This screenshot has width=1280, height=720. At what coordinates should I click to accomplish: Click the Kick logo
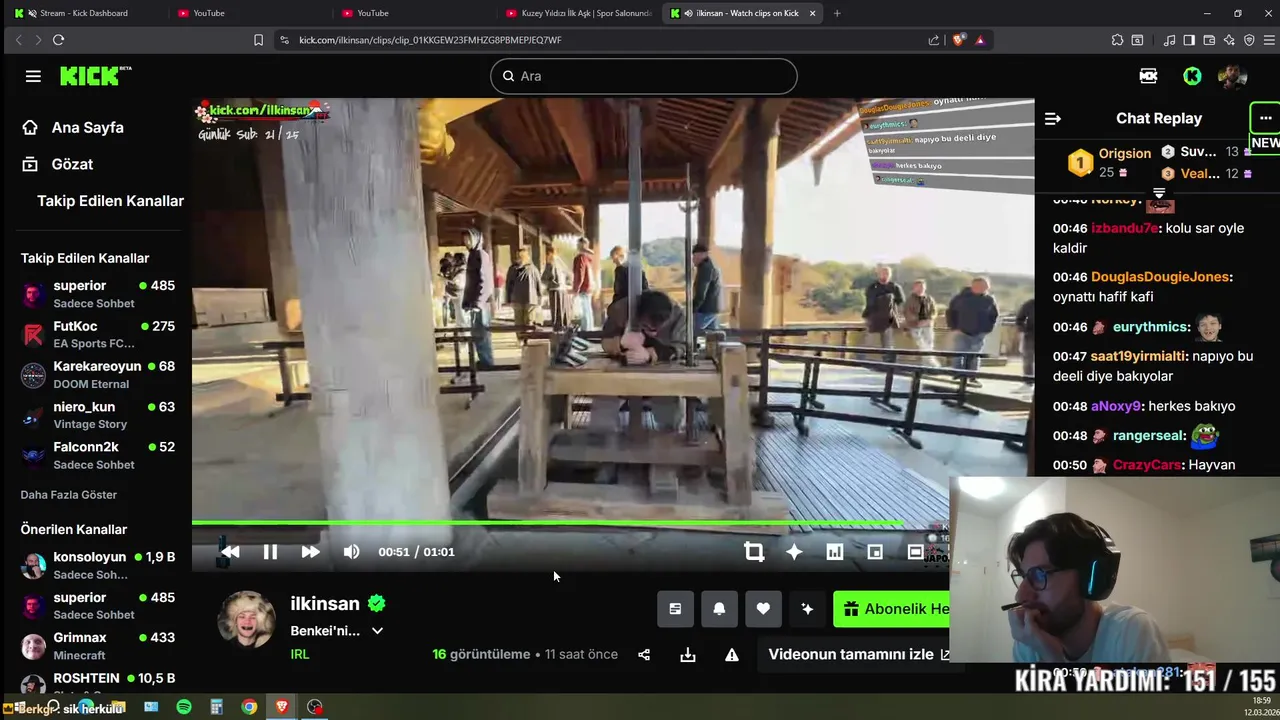[95, 76]
